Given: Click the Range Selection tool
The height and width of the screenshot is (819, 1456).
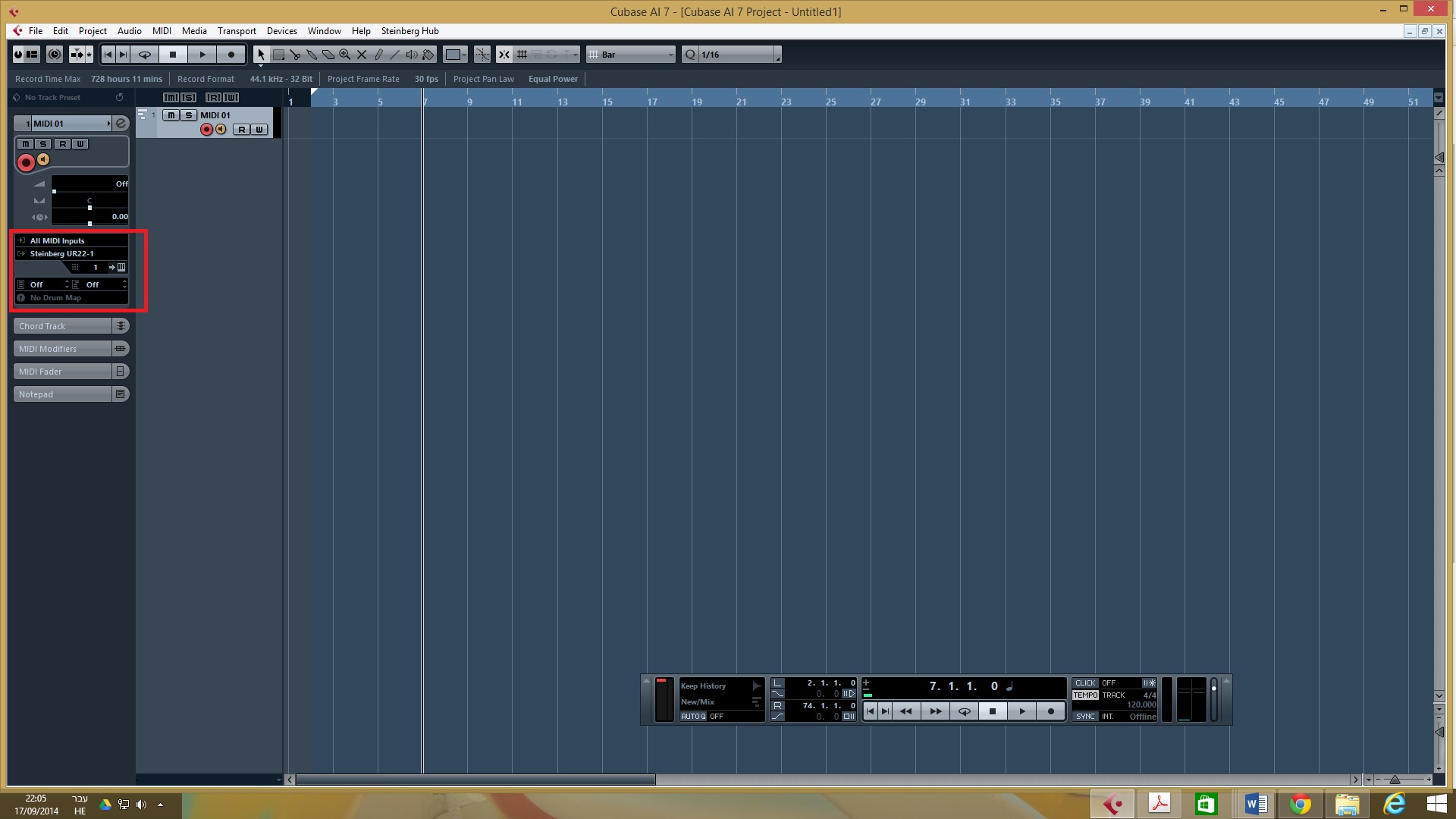Looking at the screenshot, I should [278, 55].
